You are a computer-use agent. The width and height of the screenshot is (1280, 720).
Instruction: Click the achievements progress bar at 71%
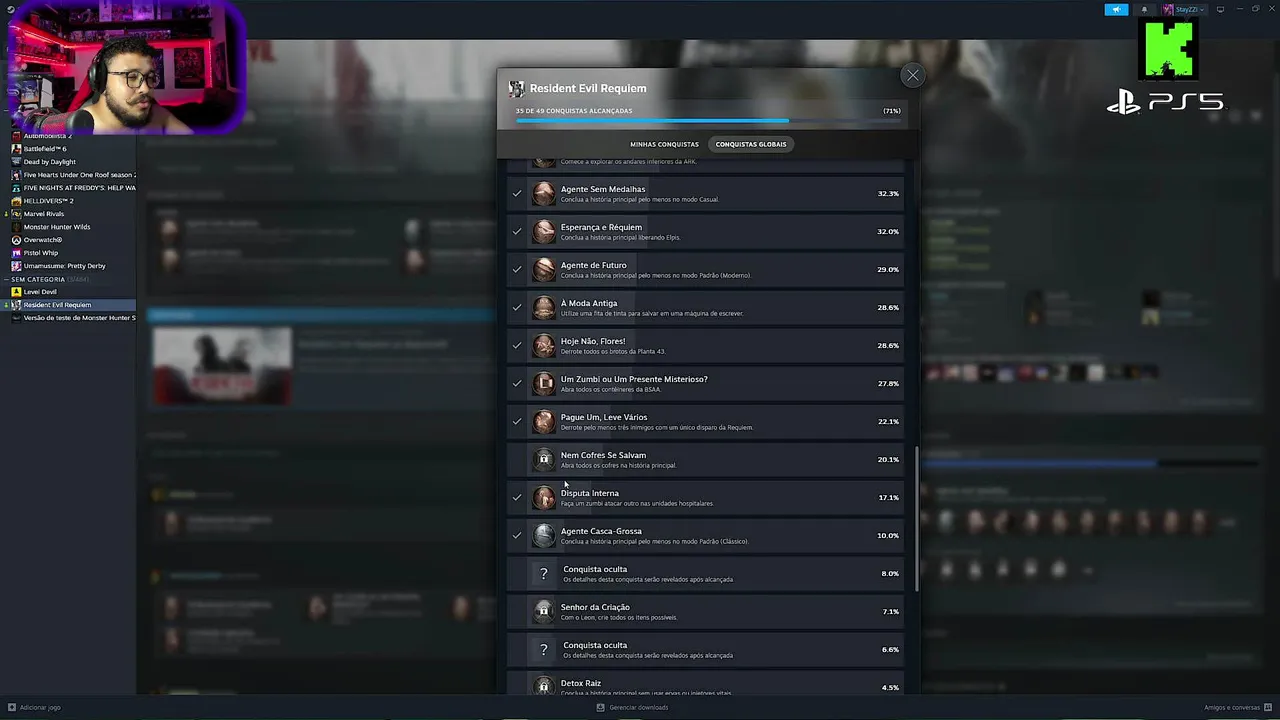[x=708, y=121]
